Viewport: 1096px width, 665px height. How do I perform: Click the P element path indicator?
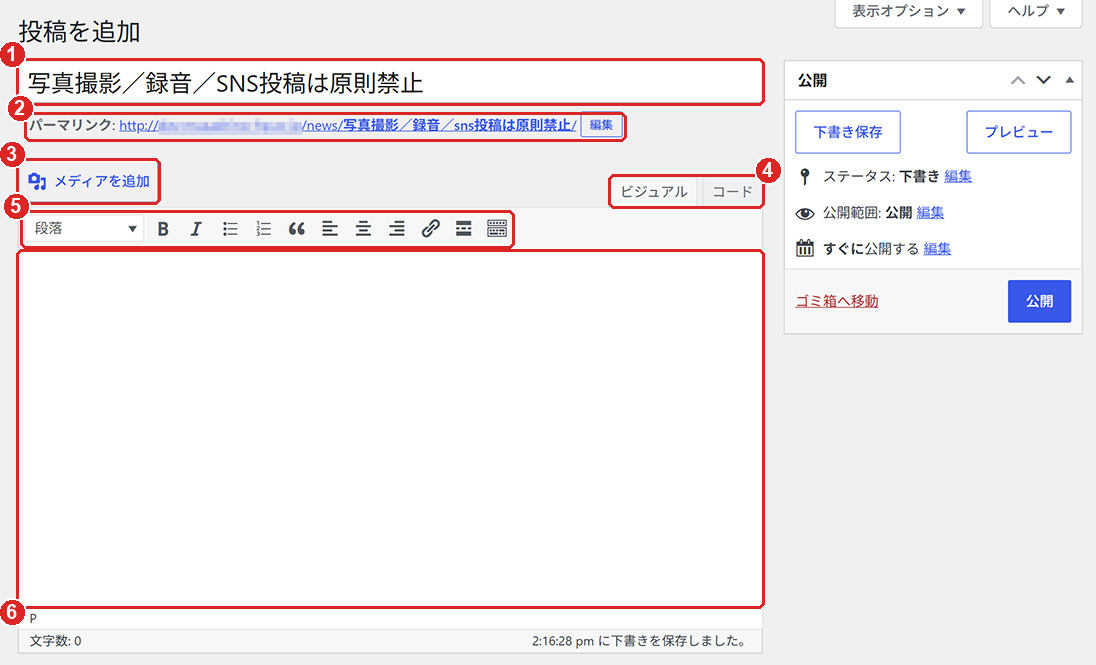[x=33, y=618]
